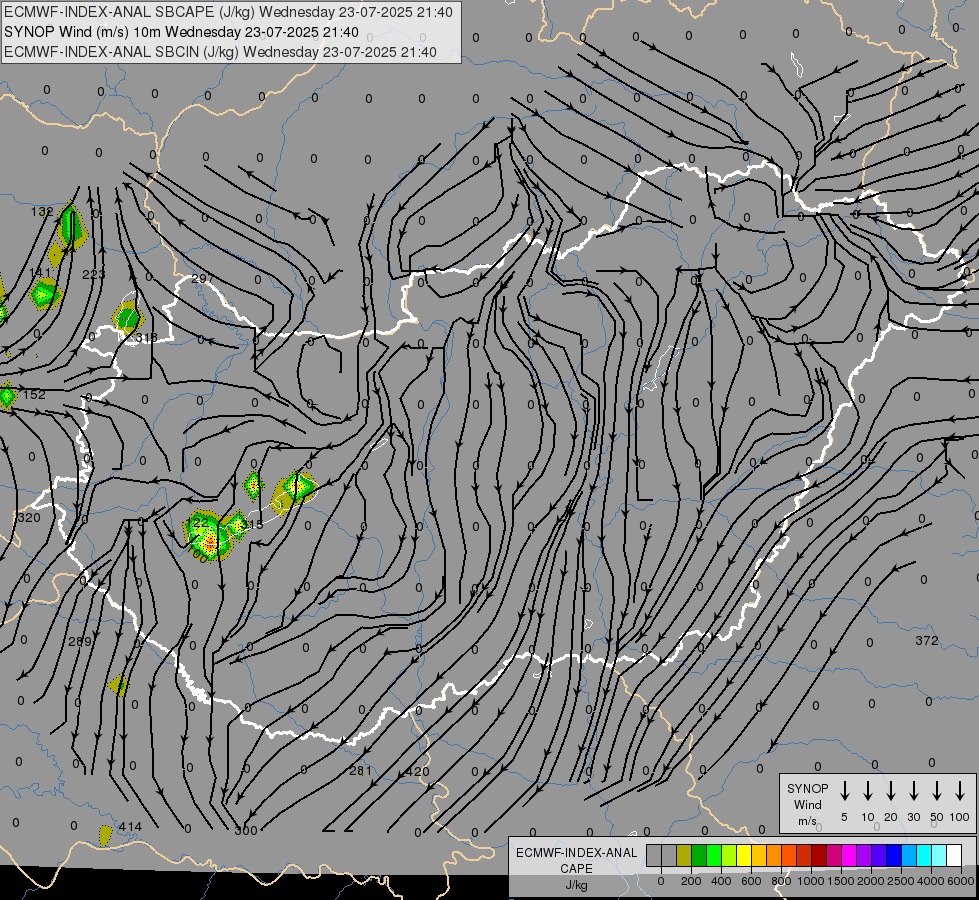The height and width of the screenshot is (900, 979).
Task: Click the SBCIN title line at top
Action: tap(220, 52)
